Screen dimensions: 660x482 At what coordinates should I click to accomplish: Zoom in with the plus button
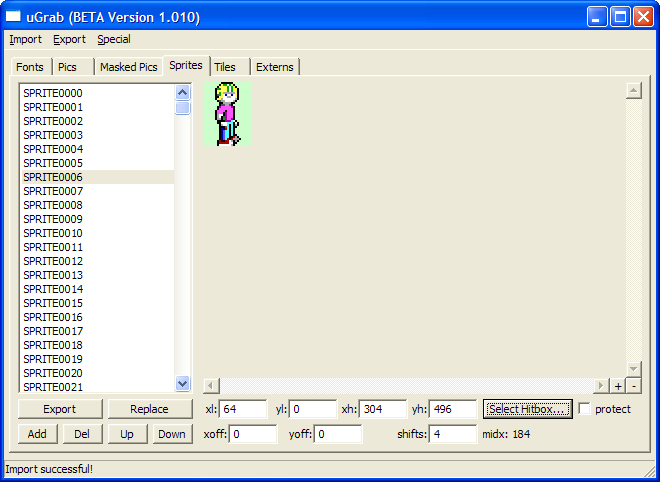(617, 386)
